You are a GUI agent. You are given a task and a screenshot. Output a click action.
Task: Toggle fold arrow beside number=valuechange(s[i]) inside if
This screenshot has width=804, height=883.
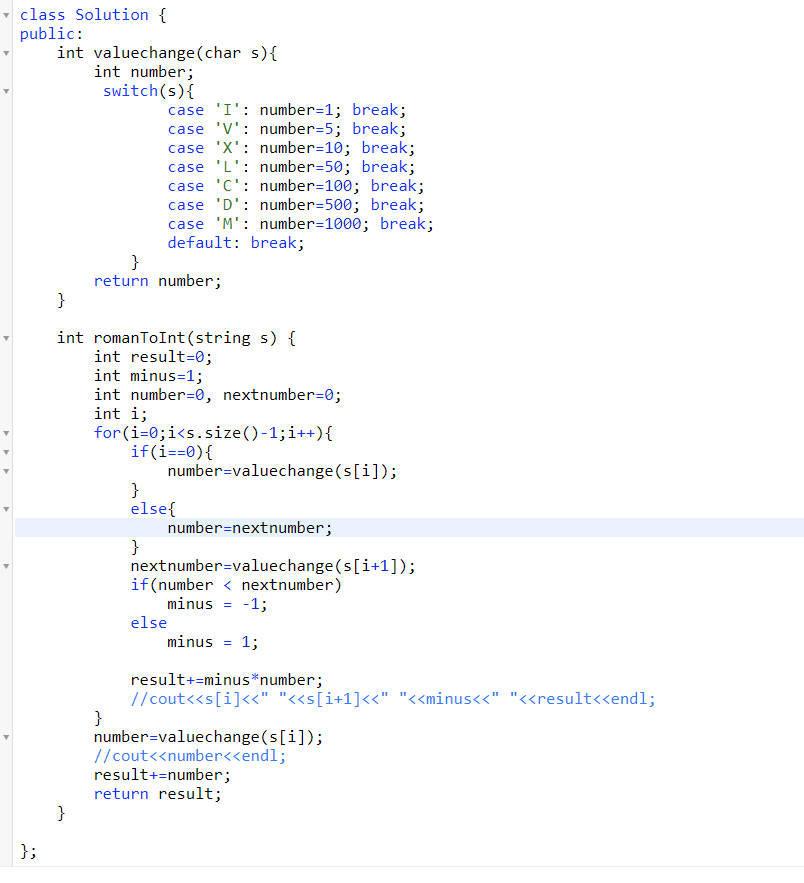[x=6, y=471]
